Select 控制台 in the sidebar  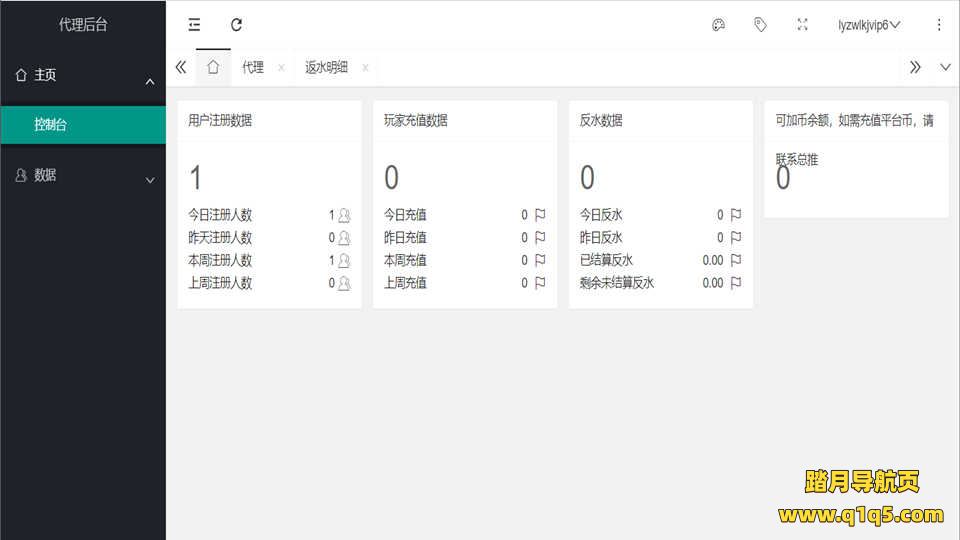click(x=83, y=125)
